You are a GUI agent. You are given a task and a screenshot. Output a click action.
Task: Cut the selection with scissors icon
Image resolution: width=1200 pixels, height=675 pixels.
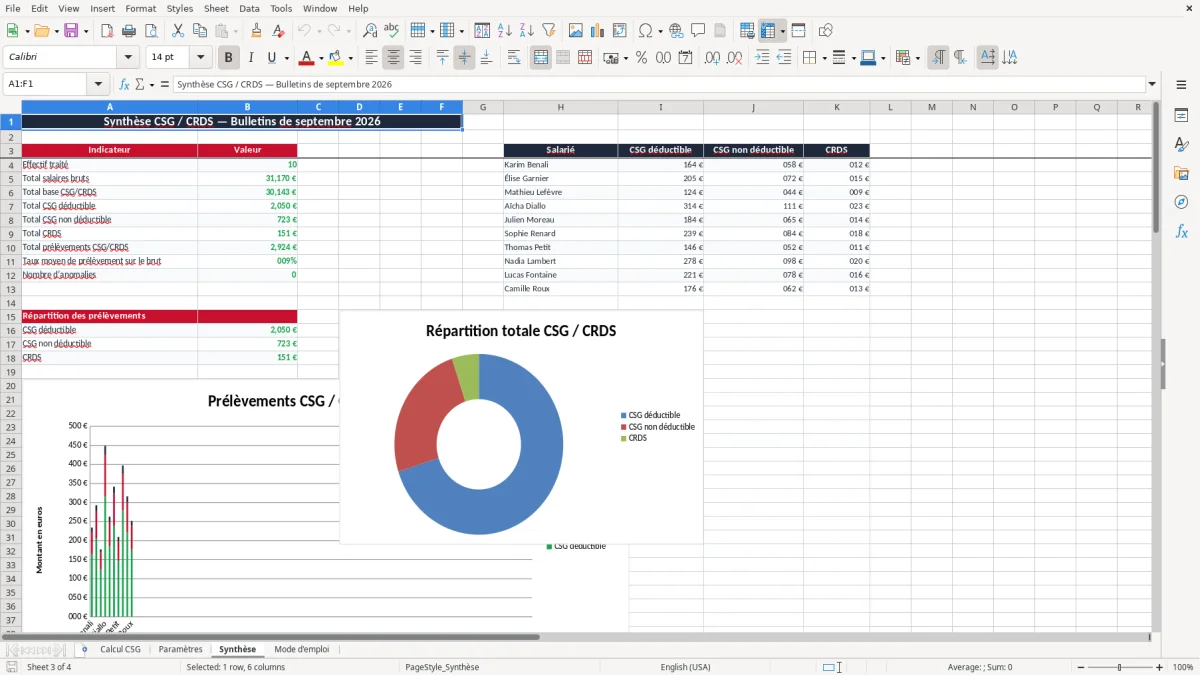coord(177,31)
